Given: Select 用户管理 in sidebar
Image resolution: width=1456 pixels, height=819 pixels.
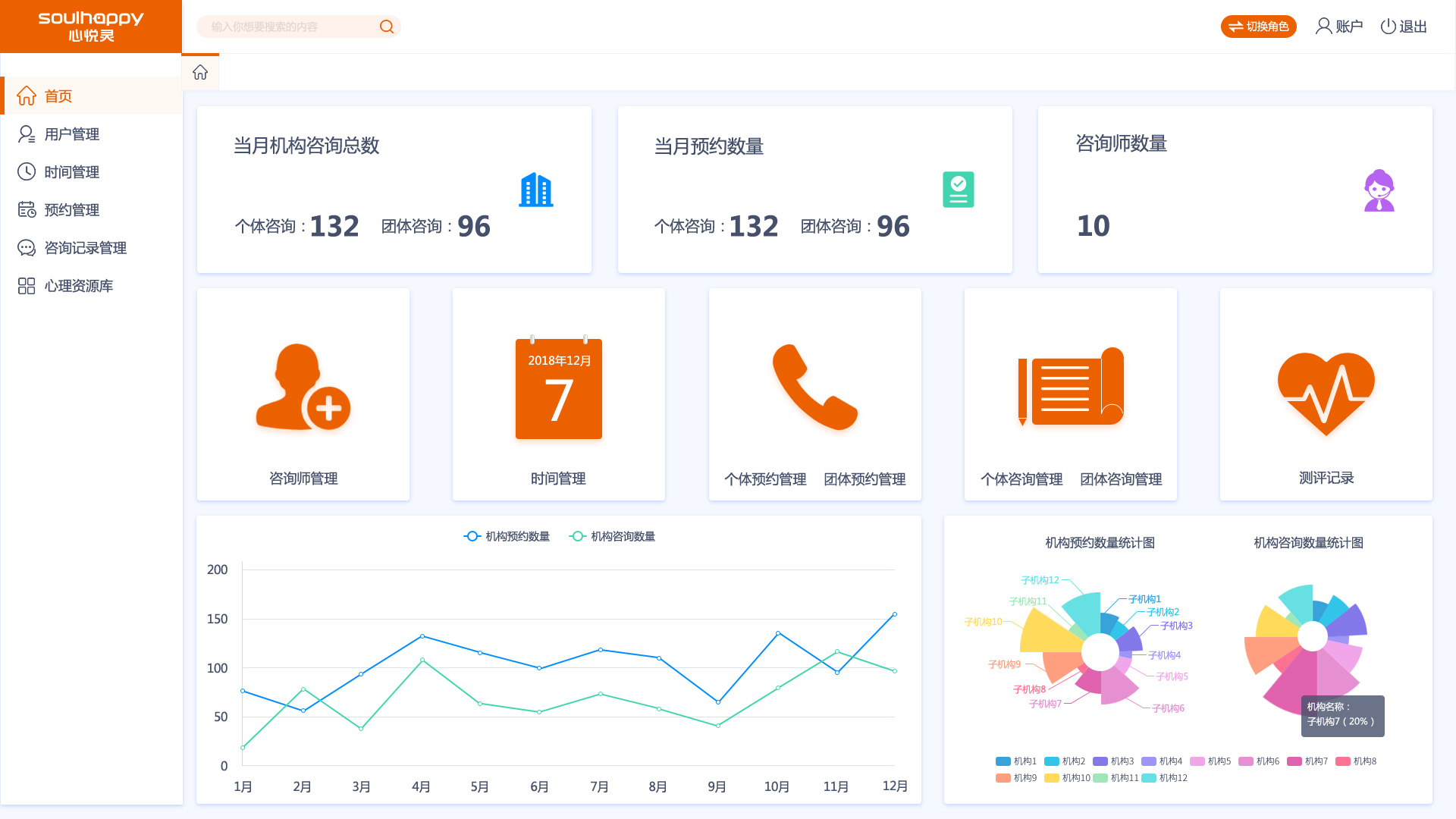Looking at the screenshot, I should (x=72, y=134).
